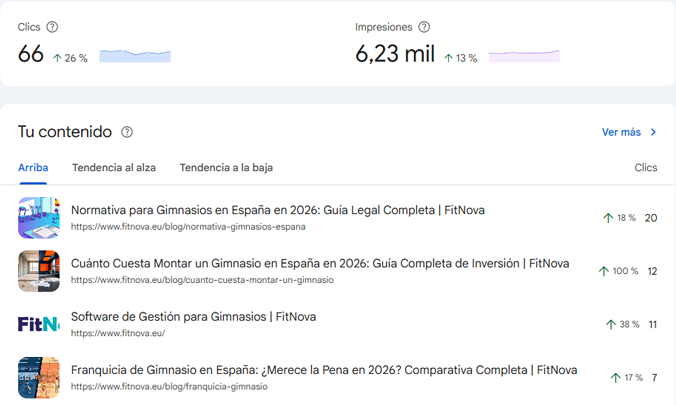Open the Ver más link
Image resolution: width=676 pixels, height=406 pixels.
pyautogui.click(x=621, y=132)
